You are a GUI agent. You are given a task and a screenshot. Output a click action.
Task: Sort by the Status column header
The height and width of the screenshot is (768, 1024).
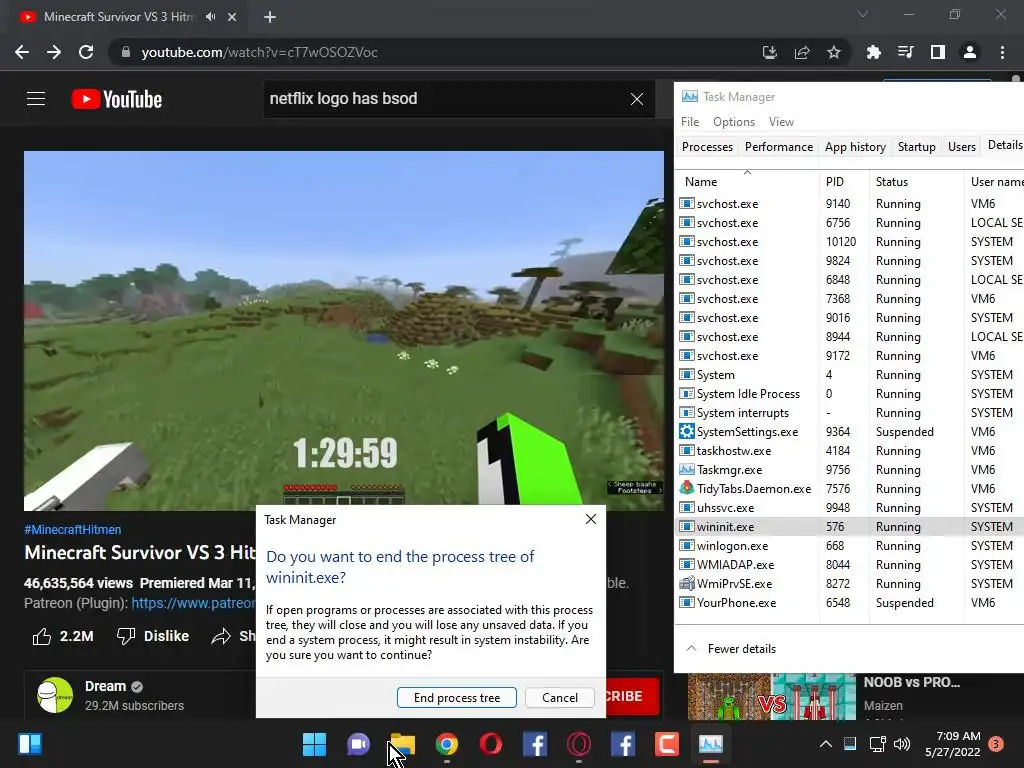click(x=916, y=182)
